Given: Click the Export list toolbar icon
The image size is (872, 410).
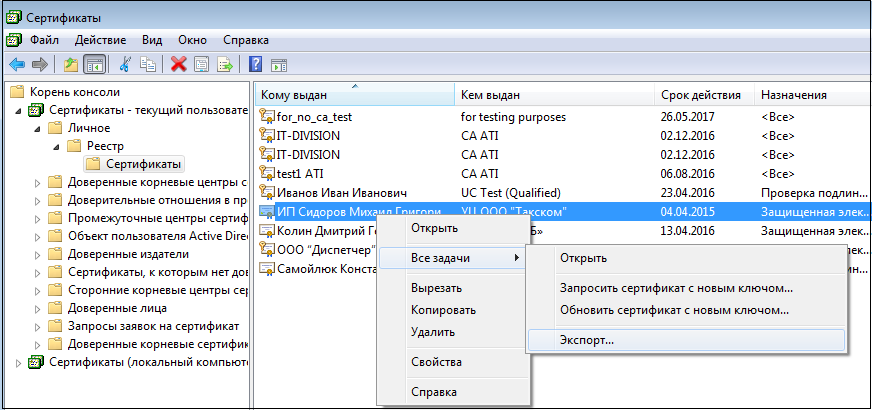Looking at the screenshot, I should [x=225, y=64].
